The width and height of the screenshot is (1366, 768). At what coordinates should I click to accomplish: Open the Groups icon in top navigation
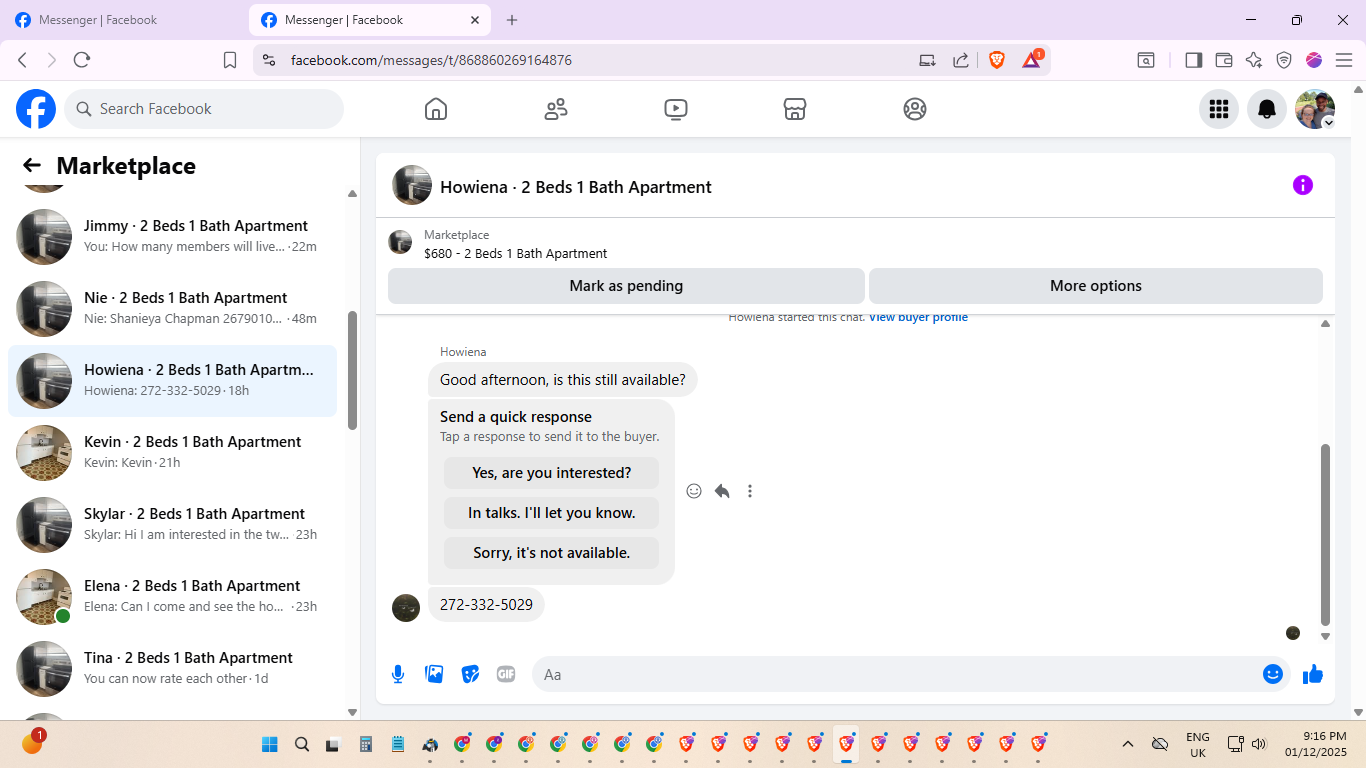tap(915, 109)
